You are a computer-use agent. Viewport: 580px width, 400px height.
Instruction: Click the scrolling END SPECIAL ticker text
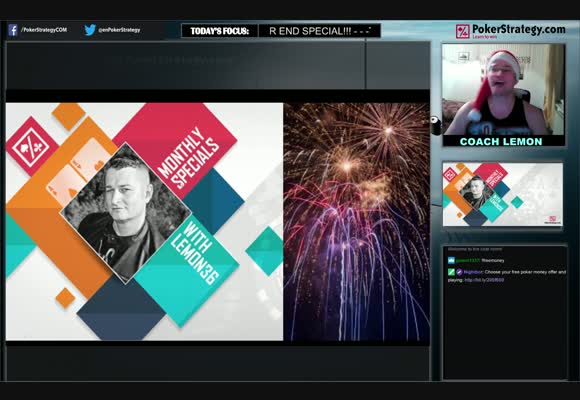tap(319, 31)
